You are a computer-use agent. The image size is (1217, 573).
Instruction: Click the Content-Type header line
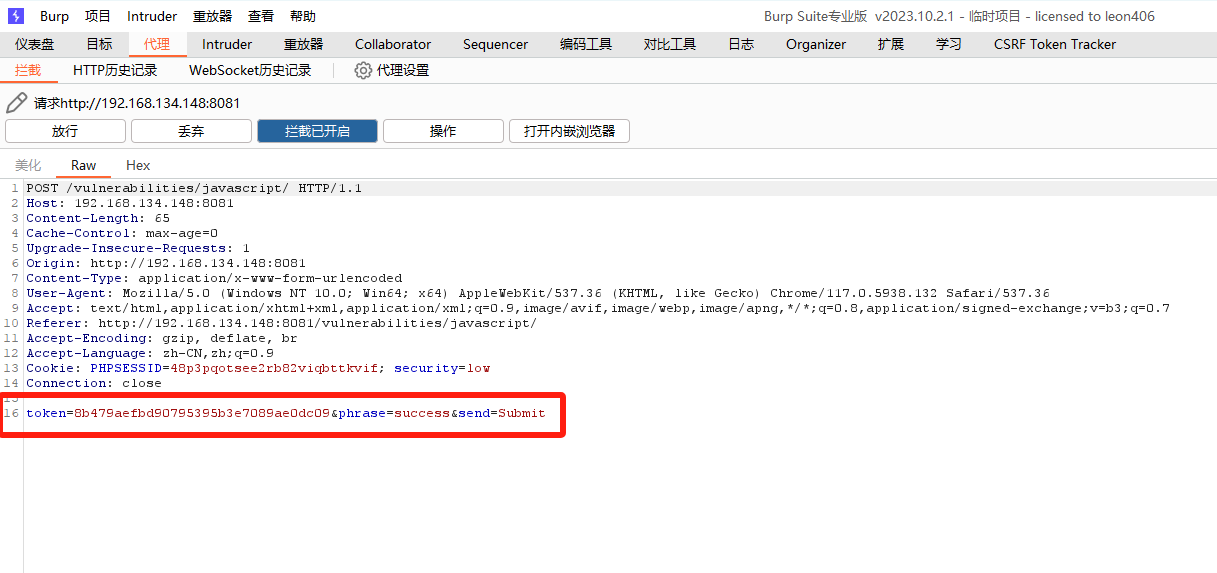tap(214, 278)
